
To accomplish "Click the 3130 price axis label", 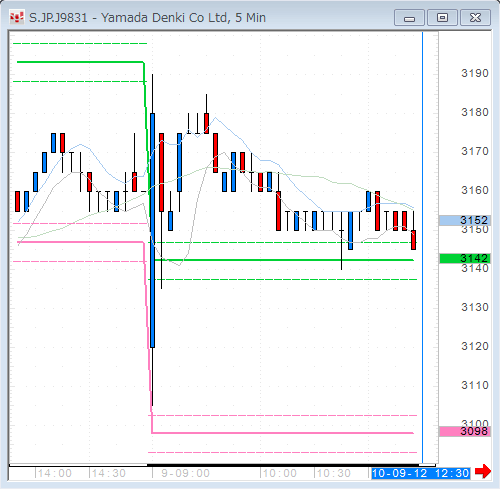I will (475, 307).
